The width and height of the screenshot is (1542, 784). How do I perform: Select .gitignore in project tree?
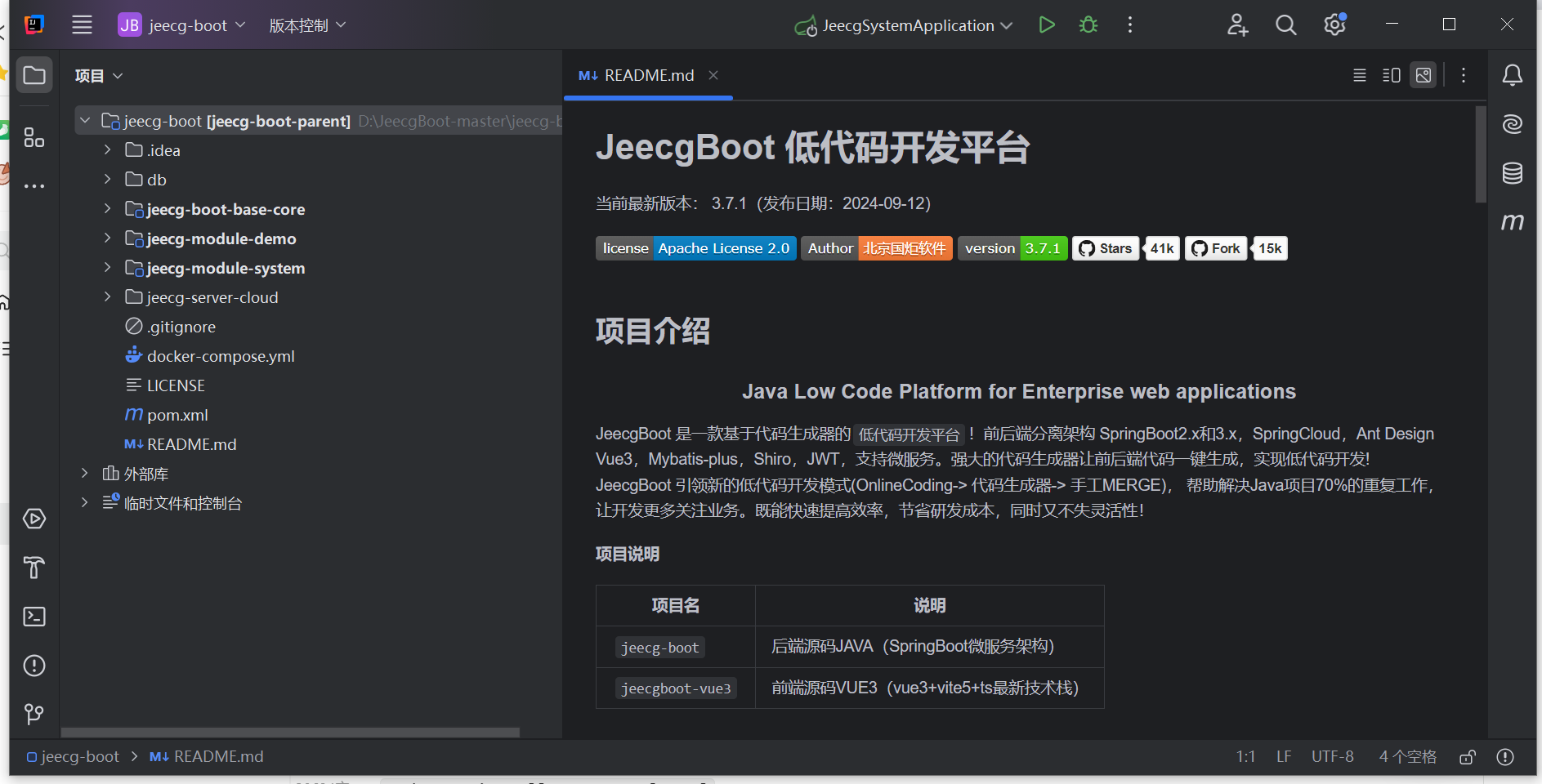pyautogui.click(x=170, y=327)
